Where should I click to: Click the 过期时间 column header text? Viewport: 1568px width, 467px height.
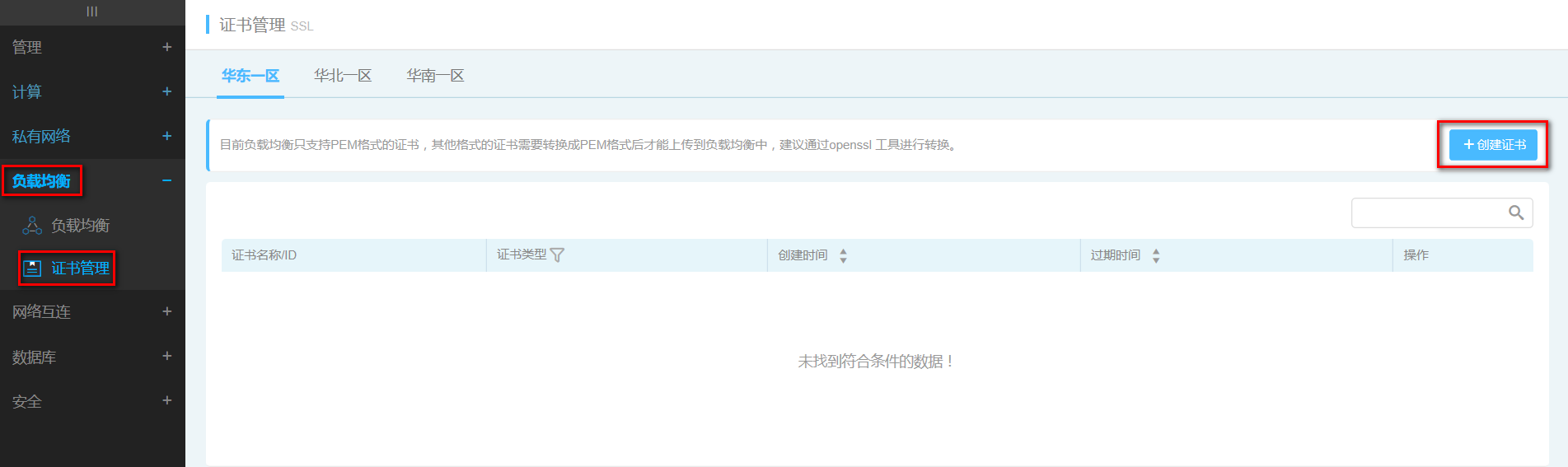(x=1116, y=255)
